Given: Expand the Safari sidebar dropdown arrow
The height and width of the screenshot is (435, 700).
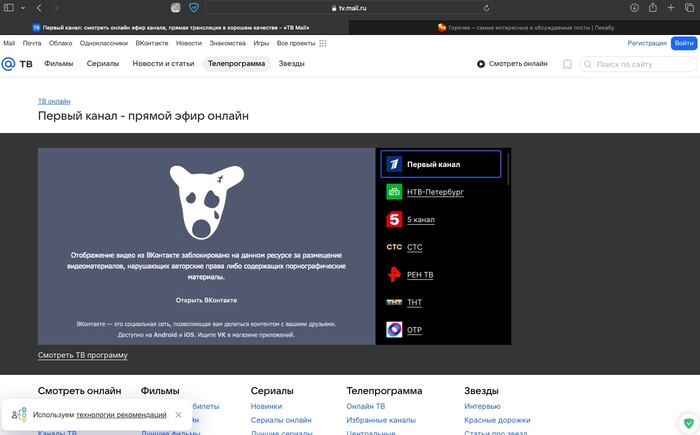Looking at the screenshot, I should tap(23, 8).
